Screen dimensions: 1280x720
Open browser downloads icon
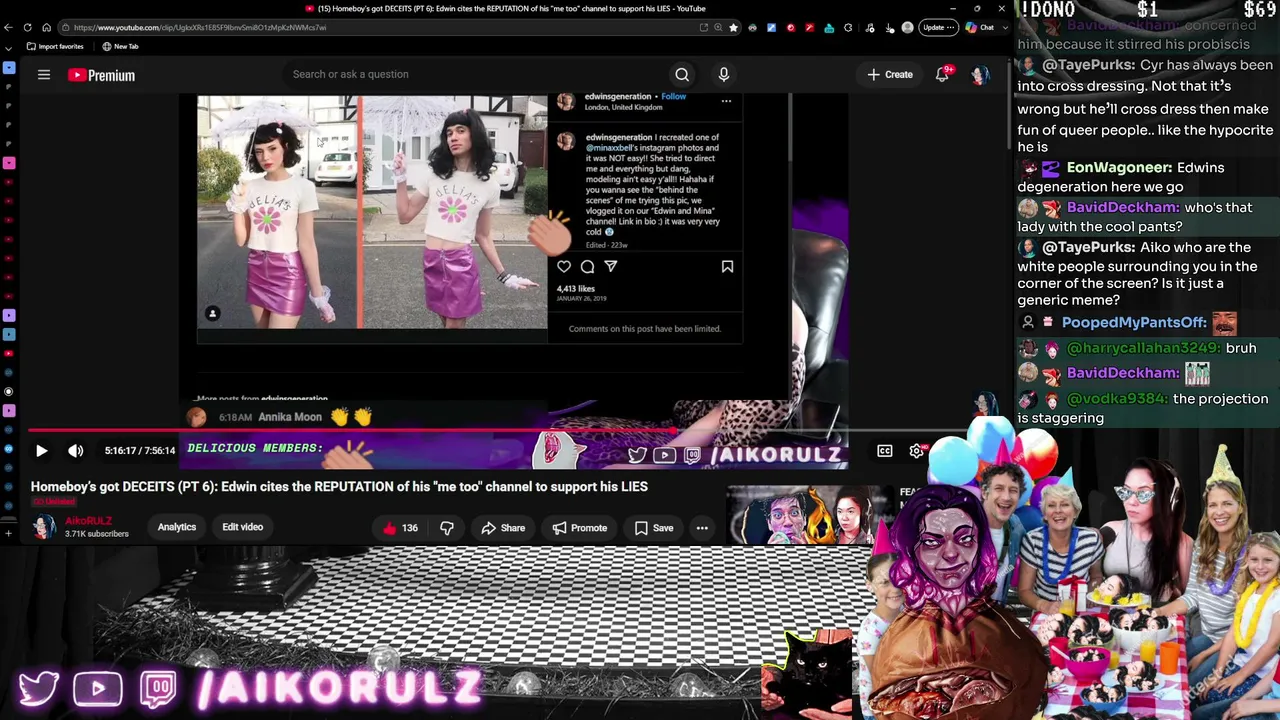tap(889, 27)
